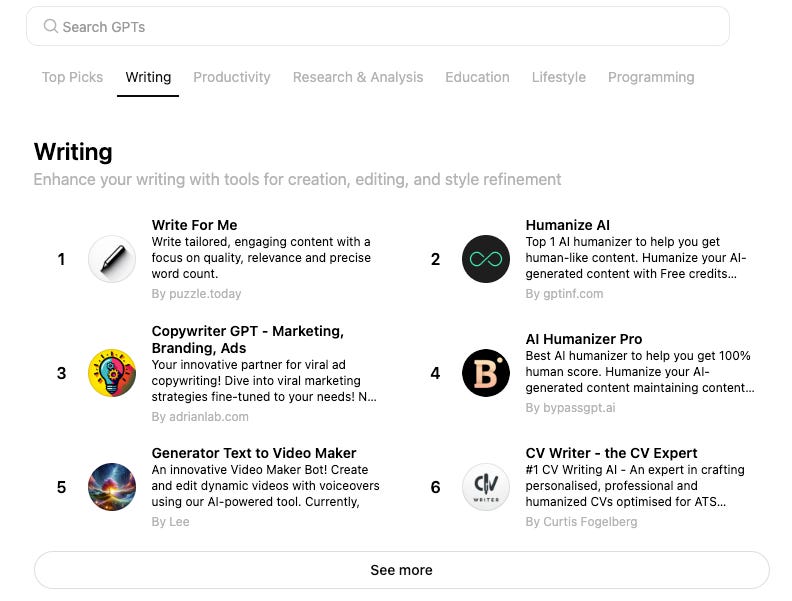
Task: Click the Copywriter GPT description text
Action: [x=264, y=381]
